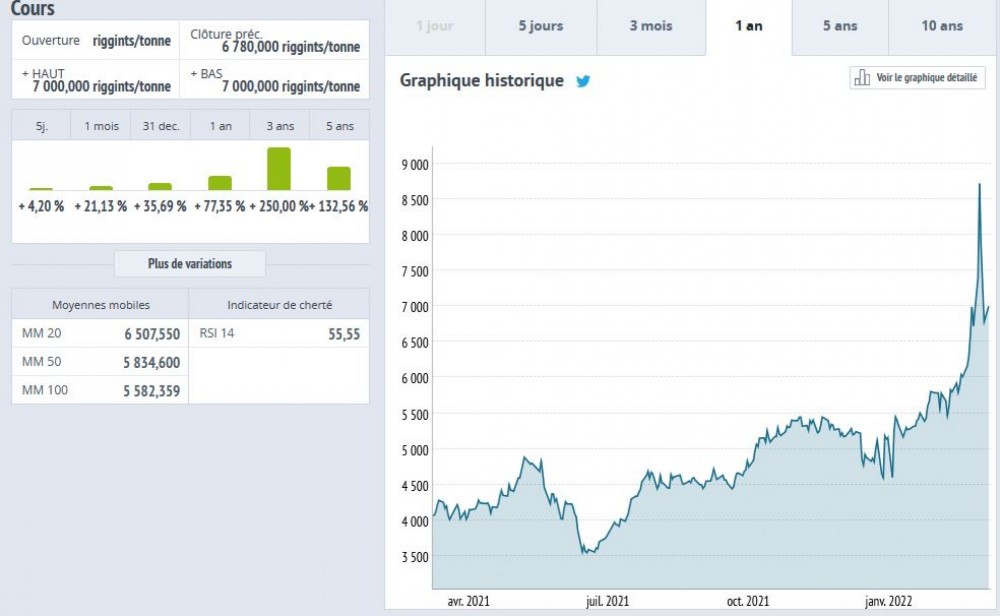Click the Twitter bird icon
The width and height of the screenshot is (1000, 616).
(583, 81)
